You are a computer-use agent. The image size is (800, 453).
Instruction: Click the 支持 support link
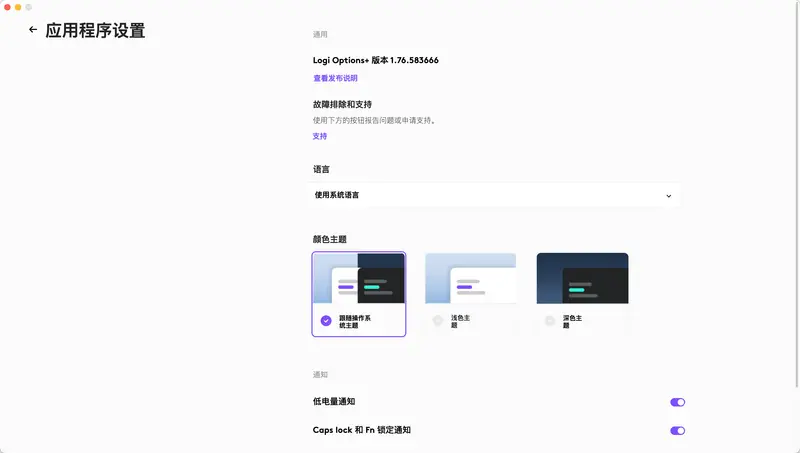320,136
